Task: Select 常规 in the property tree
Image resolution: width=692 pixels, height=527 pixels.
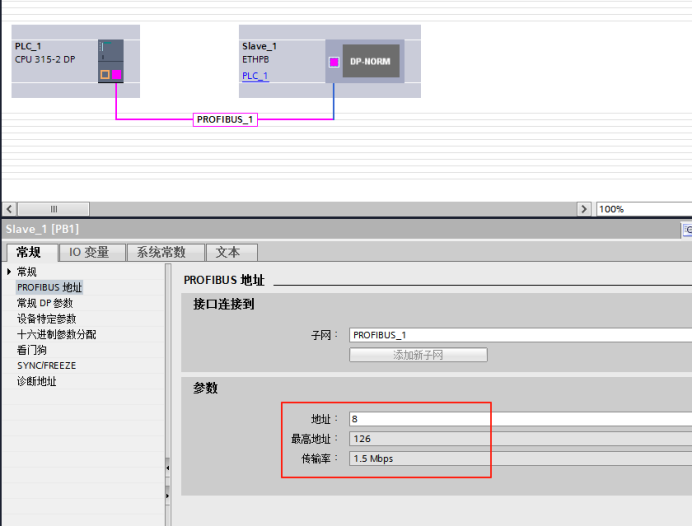Action: coord(26,272)
